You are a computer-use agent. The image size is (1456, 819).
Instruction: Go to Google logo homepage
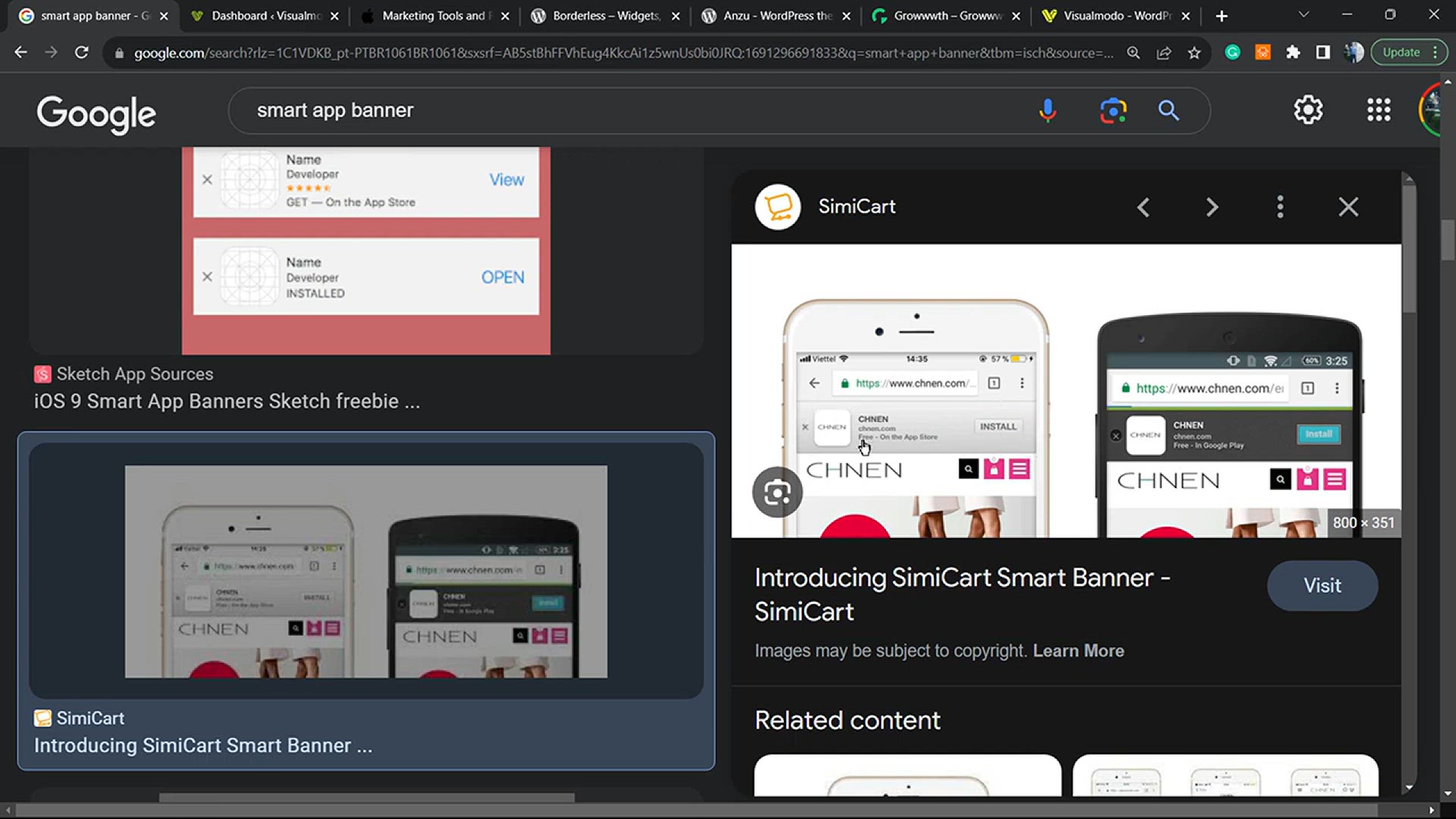coord(96,114)
